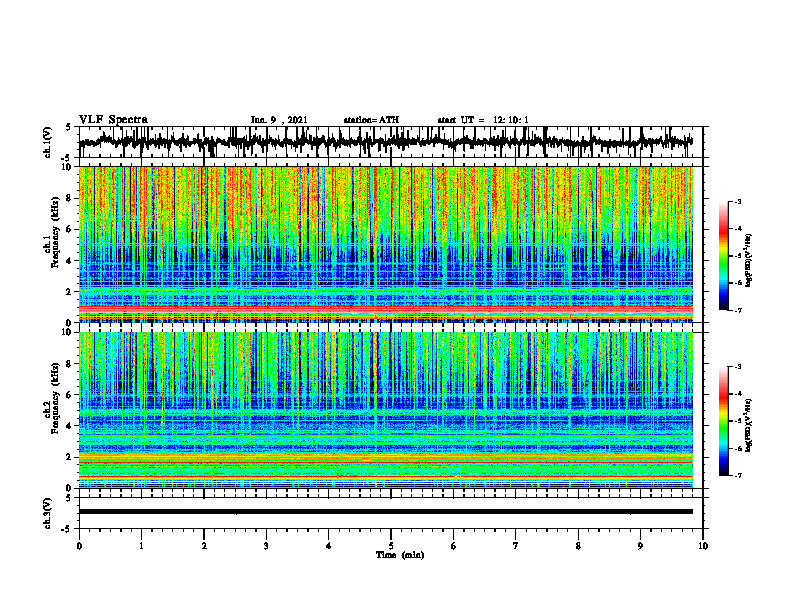Click tick label "4" on the time axis
Viewport: 792px width, 612px height.
tap(329, 546)
